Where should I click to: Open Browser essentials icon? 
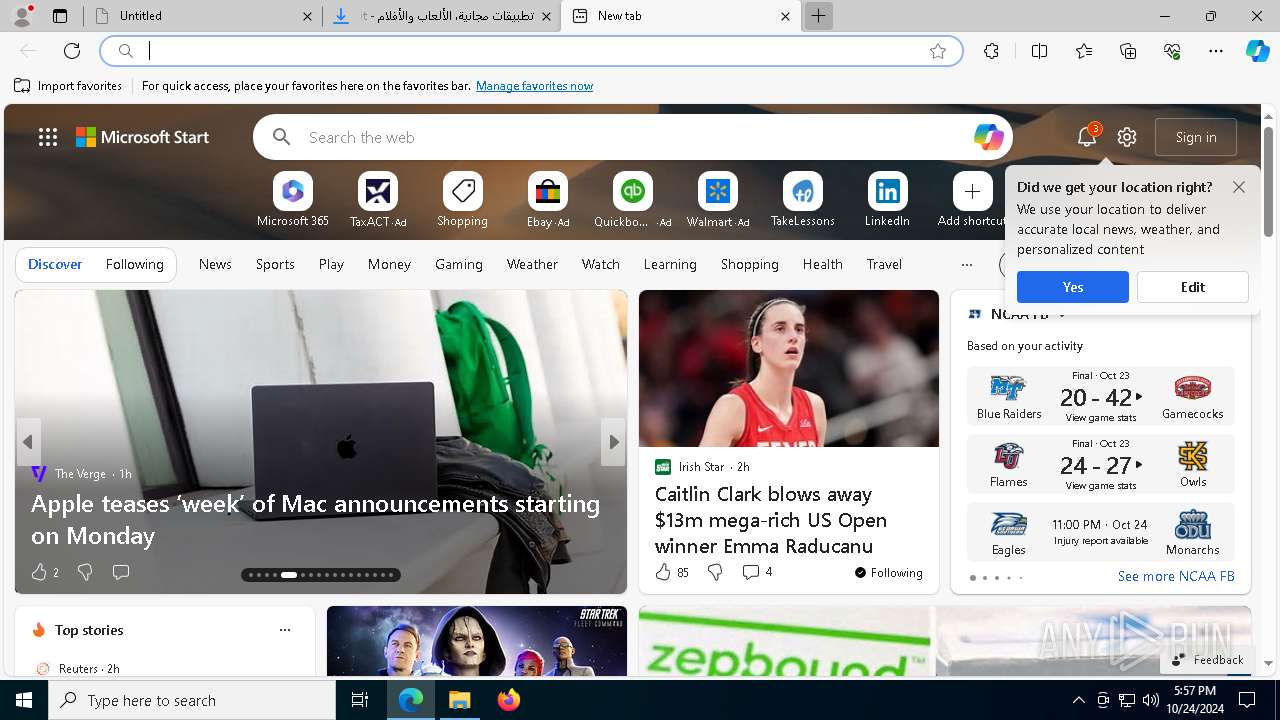click(1172, 51)
